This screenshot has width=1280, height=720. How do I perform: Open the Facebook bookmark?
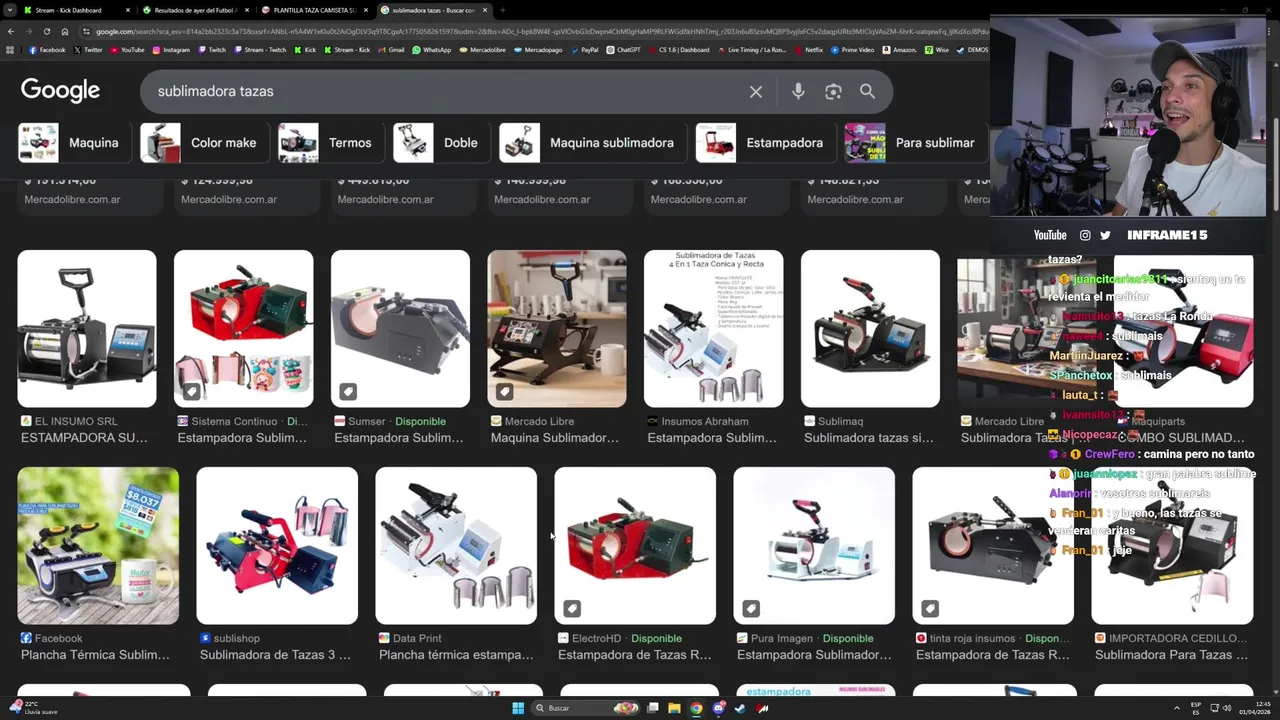(47, 49)
